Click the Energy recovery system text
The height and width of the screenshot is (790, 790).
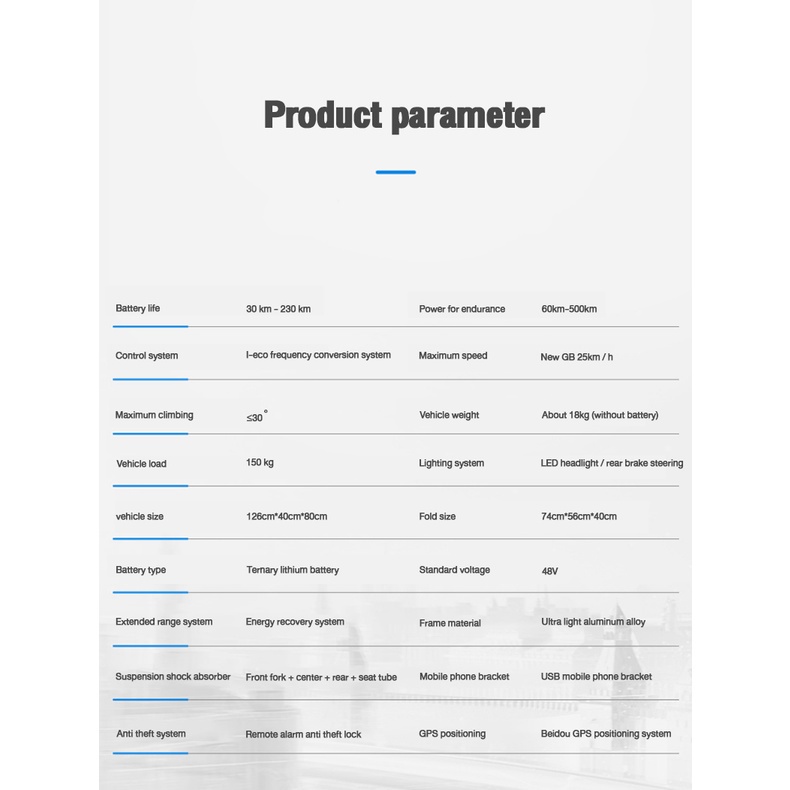point(295,622)
